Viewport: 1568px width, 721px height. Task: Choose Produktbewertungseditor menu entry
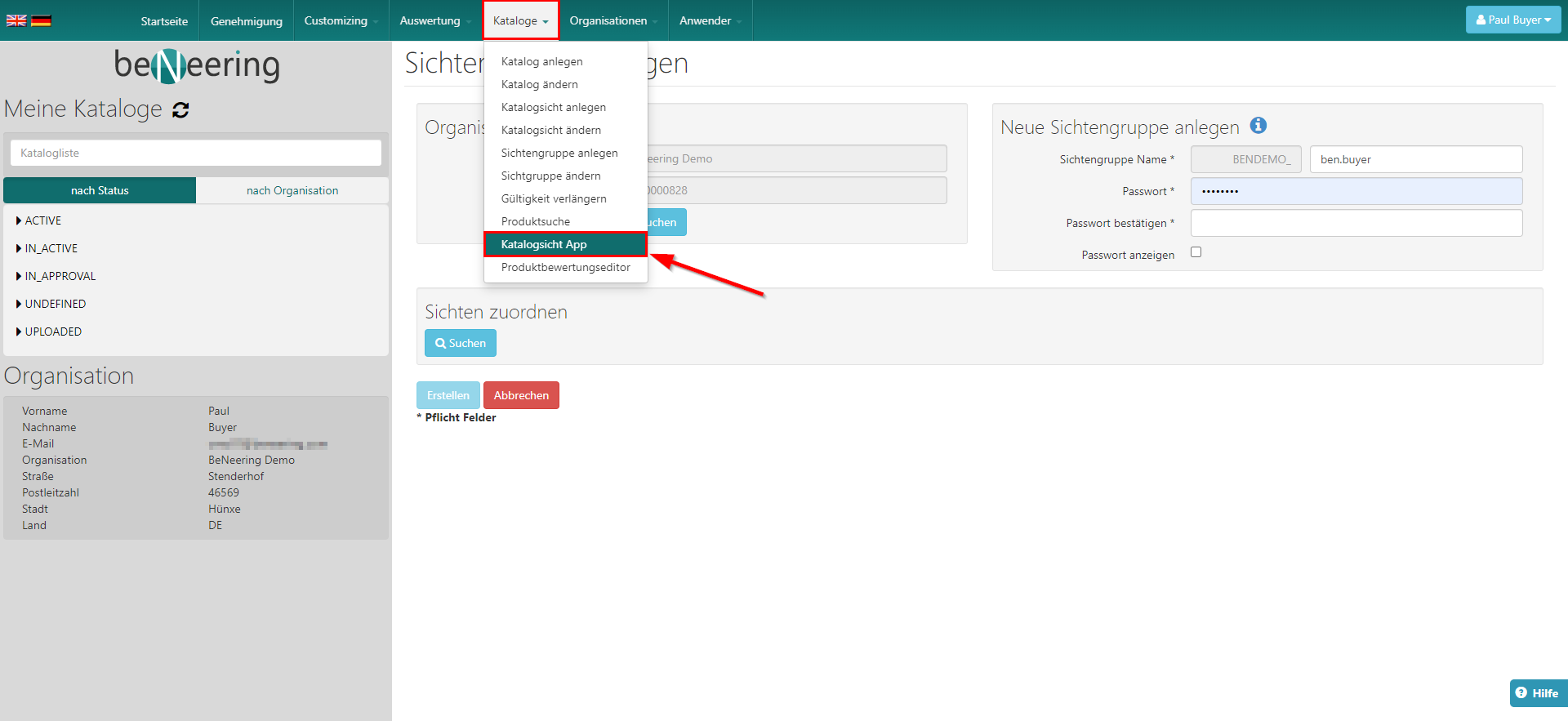565,267
